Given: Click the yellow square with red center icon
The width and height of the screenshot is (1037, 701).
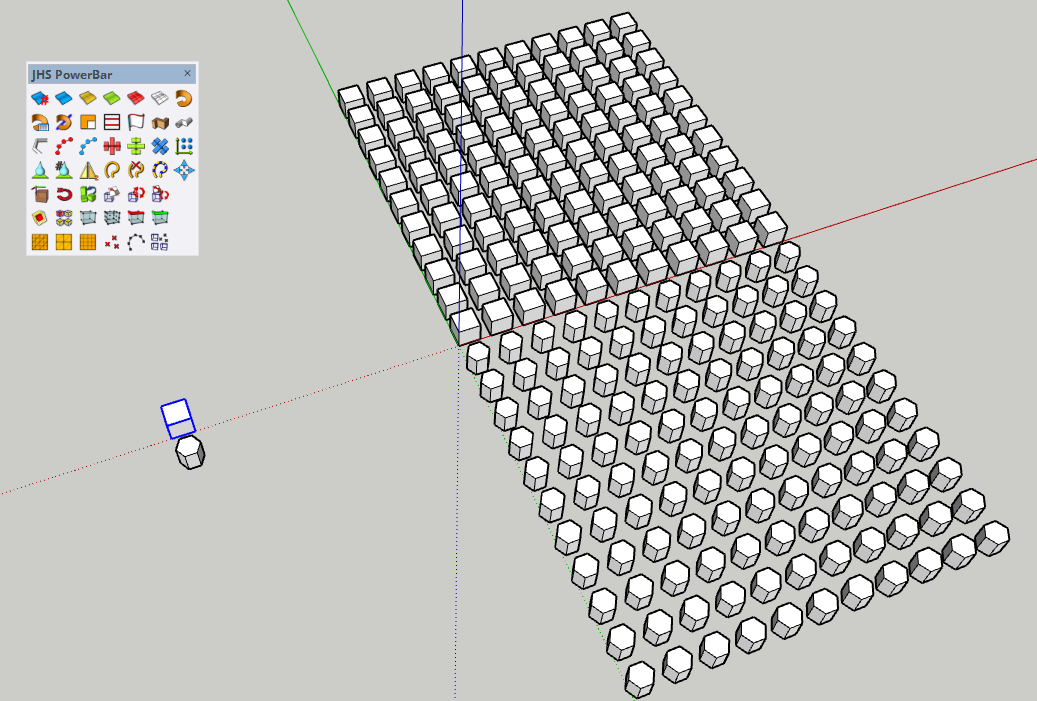Looking at the screenshot, I should (x=40, y=218).
